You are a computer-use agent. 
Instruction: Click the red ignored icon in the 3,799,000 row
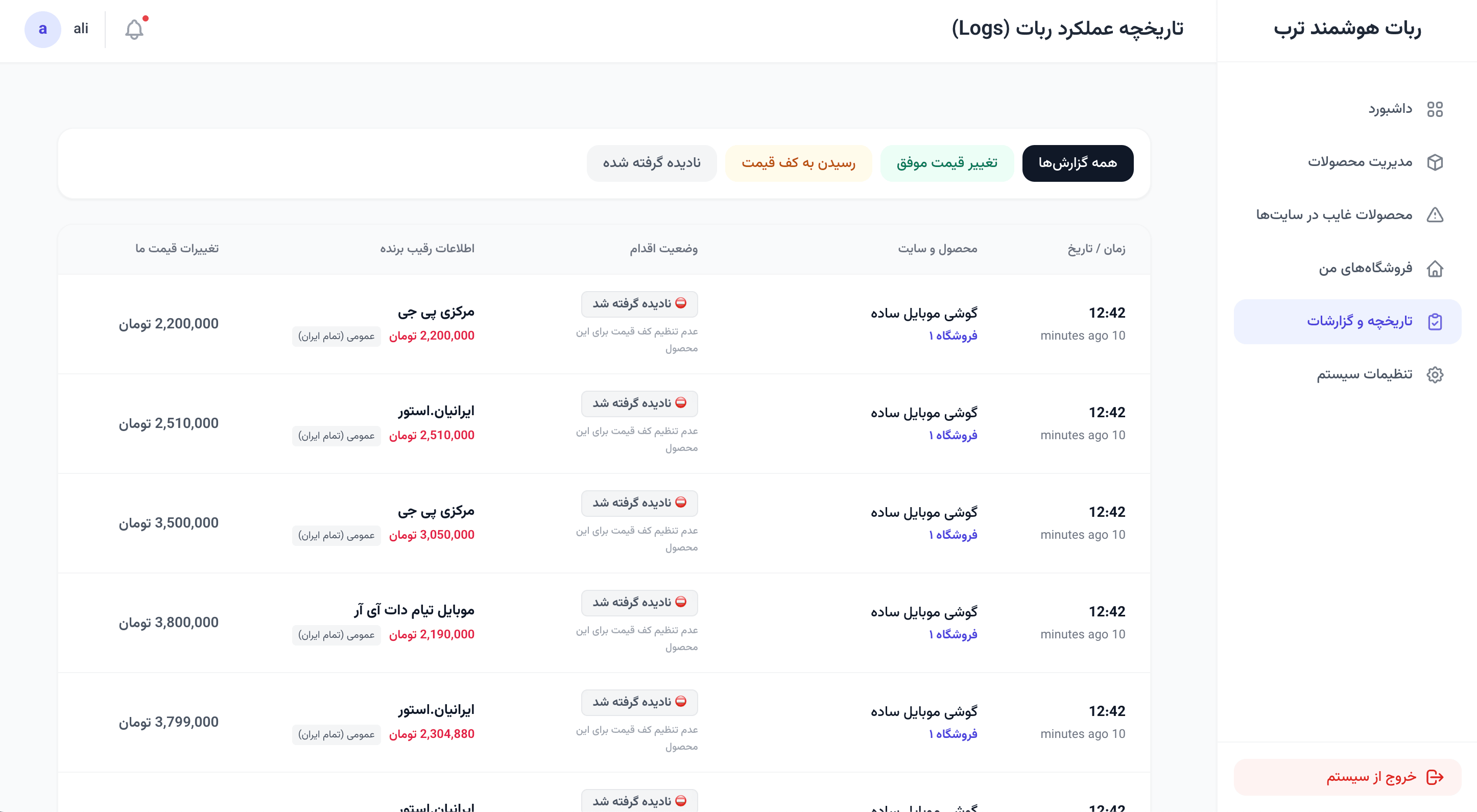click(681, 701)
